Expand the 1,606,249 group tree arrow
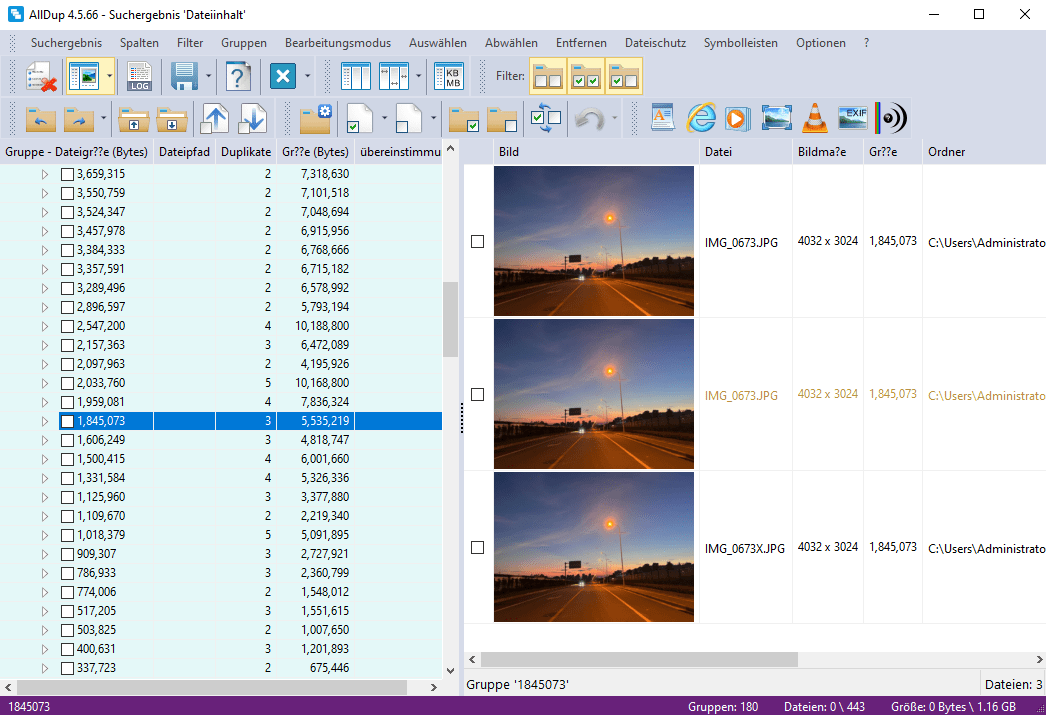This screenshot has height=715, width=1046. pos(44,440)
